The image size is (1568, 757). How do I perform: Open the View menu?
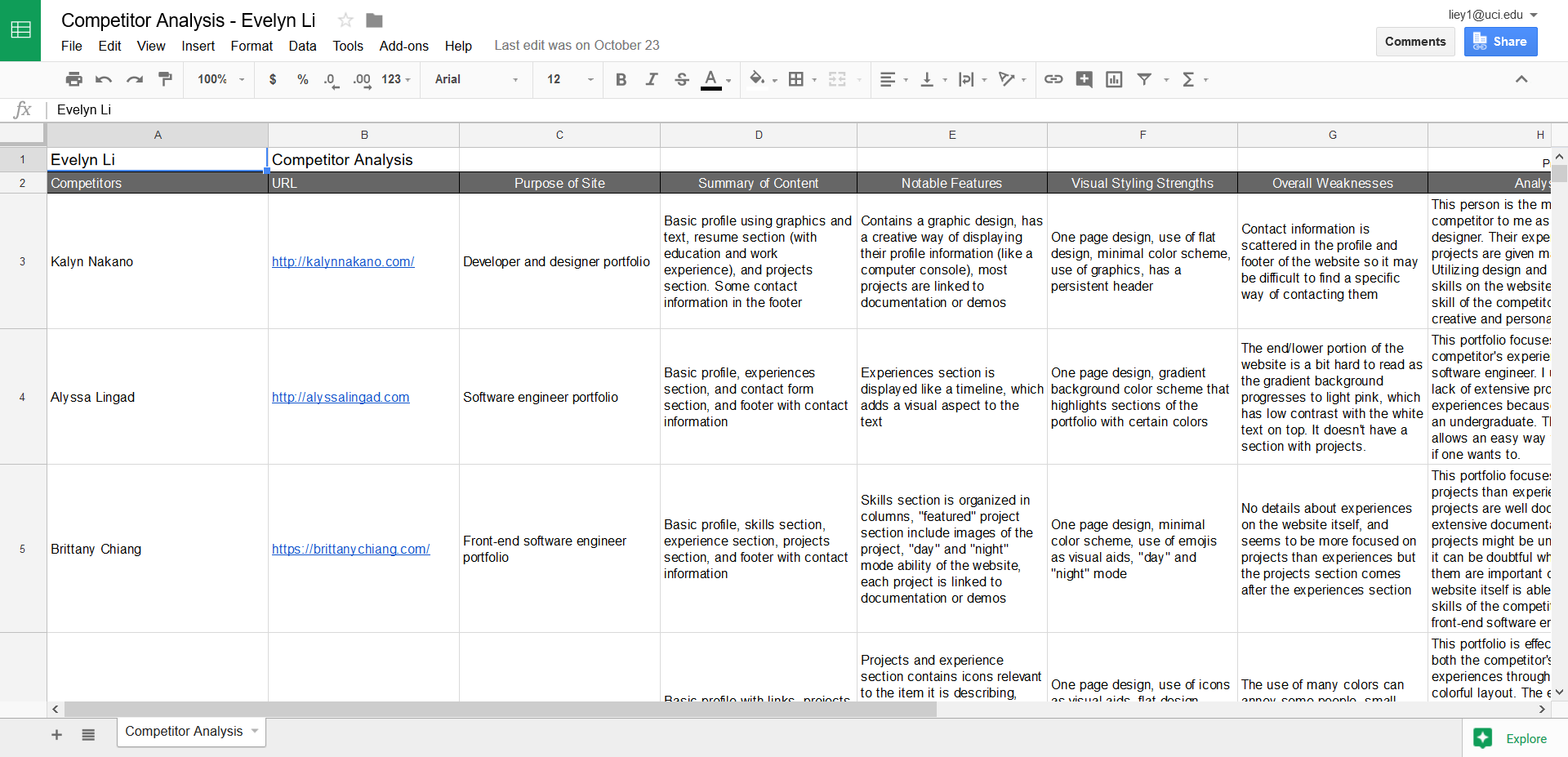[x=151, y=46]
